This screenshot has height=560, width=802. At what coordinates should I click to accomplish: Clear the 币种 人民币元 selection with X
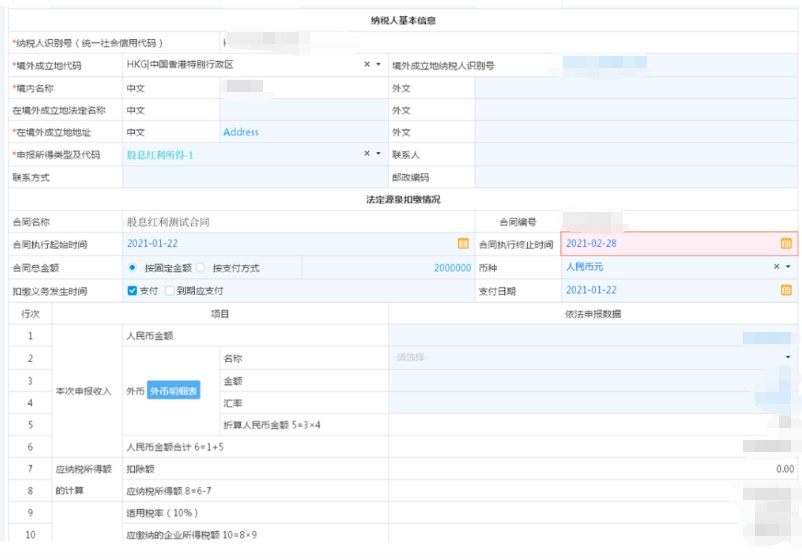click(x=776, y=267)
